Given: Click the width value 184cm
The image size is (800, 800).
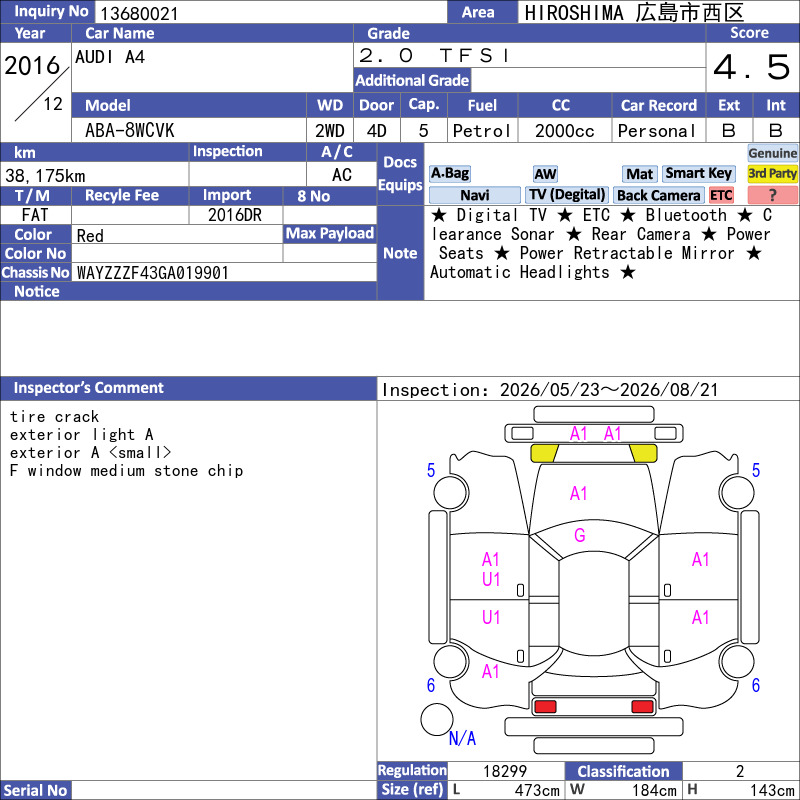Looking at the screenshot, I should pos(654,790).
